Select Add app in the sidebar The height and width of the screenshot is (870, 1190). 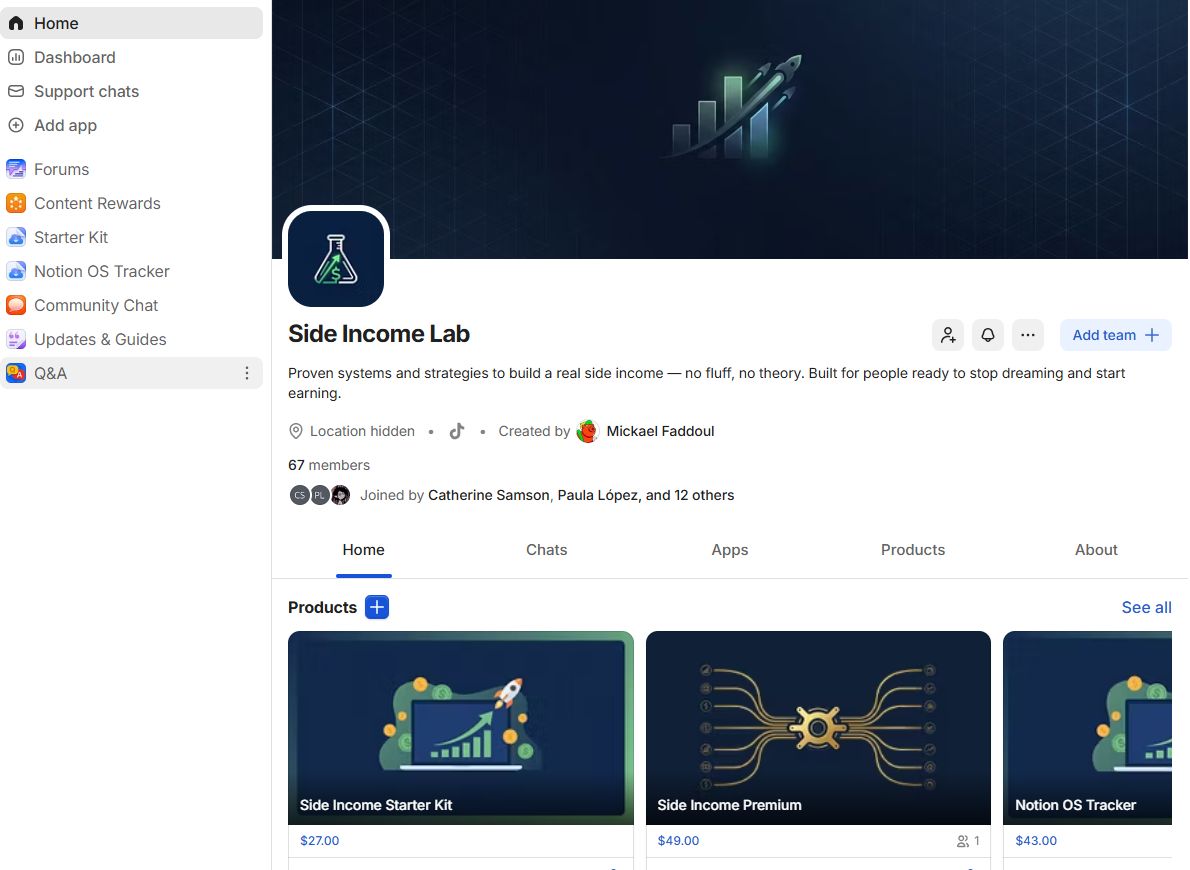pos(131,125)
